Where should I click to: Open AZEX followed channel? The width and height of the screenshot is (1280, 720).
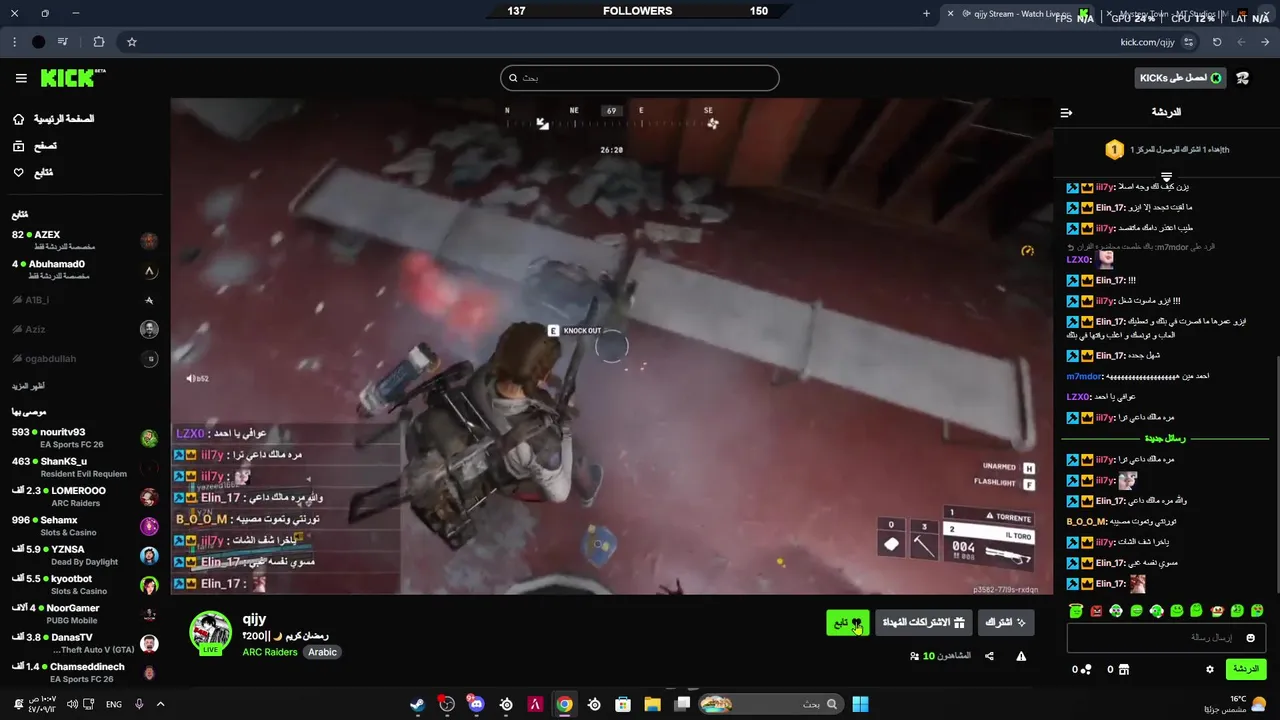(85, 240)
